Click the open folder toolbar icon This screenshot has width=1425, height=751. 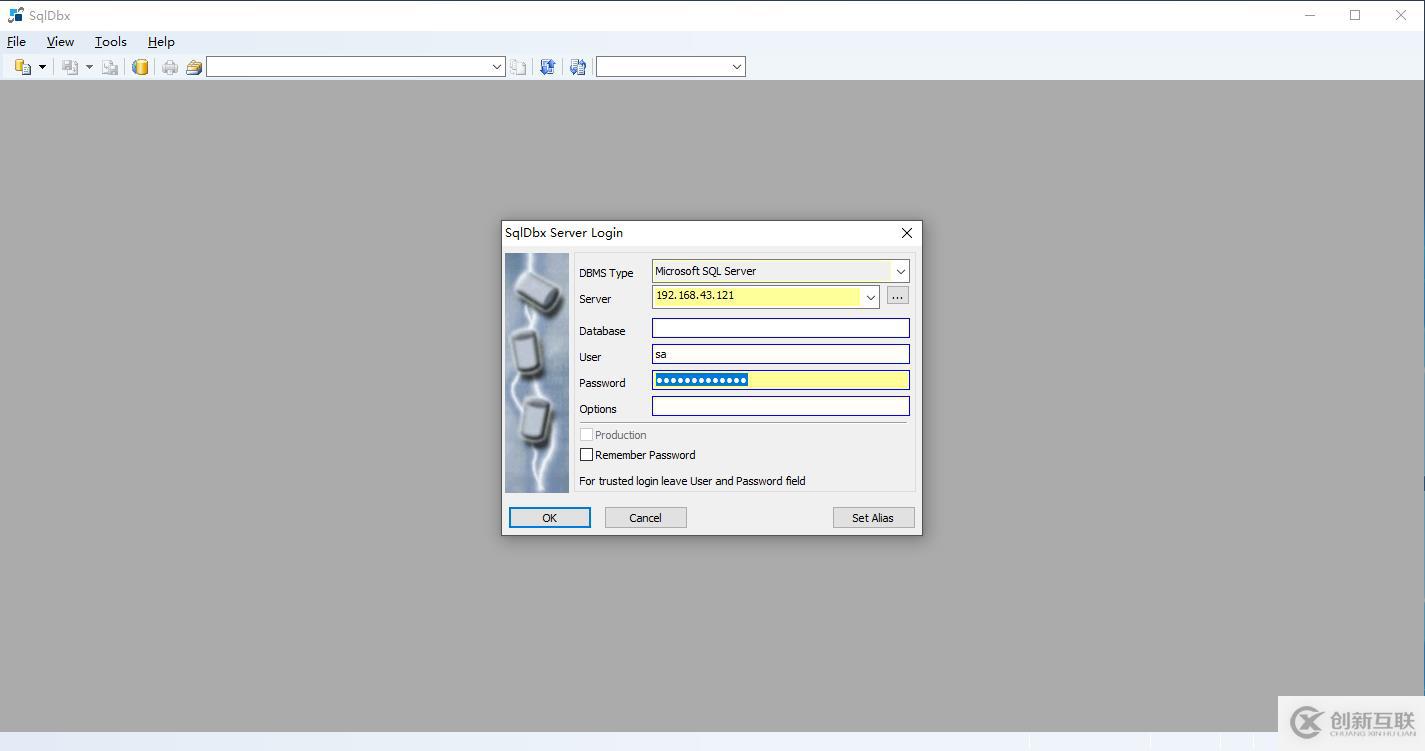(194, 67)
